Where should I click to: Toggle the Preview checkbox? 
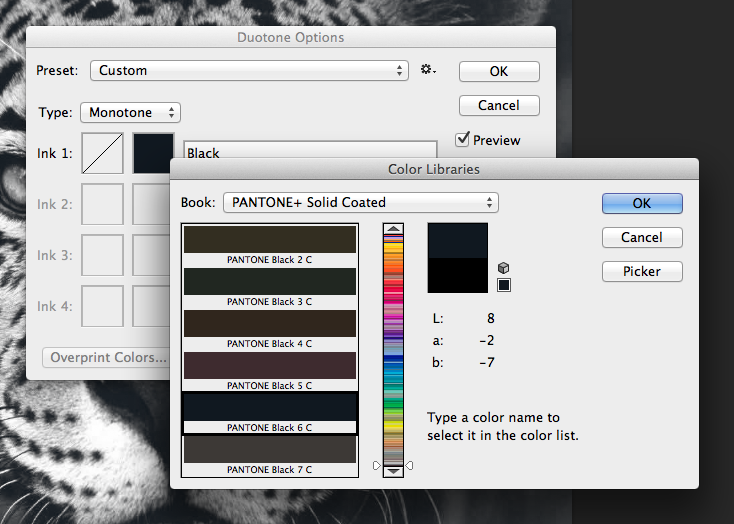pyautogui.click(x=462, y=140)
